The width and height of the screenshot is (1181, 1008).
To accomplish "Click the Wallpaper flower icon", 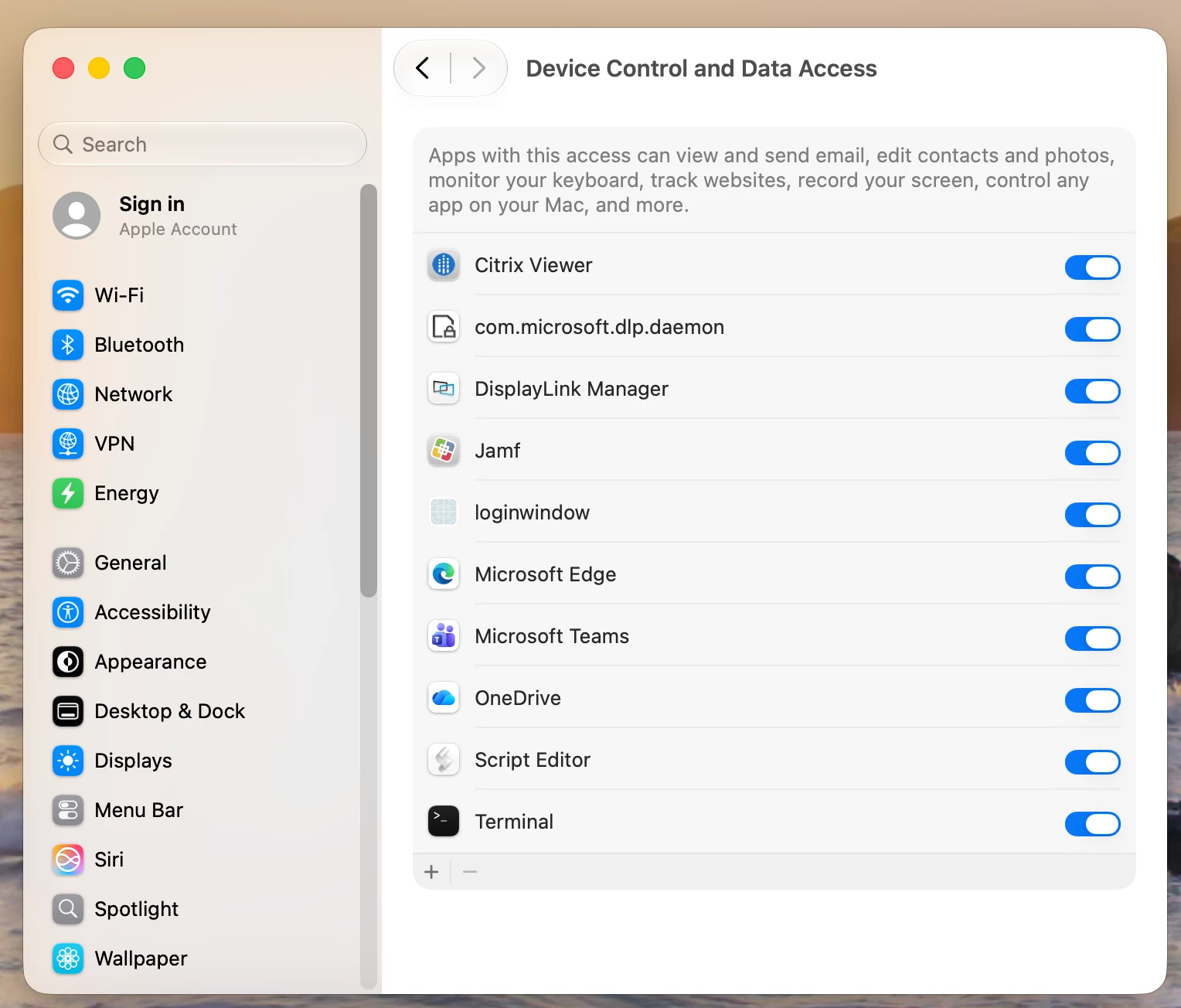I will pyautogui.click(x=68, y=959).
